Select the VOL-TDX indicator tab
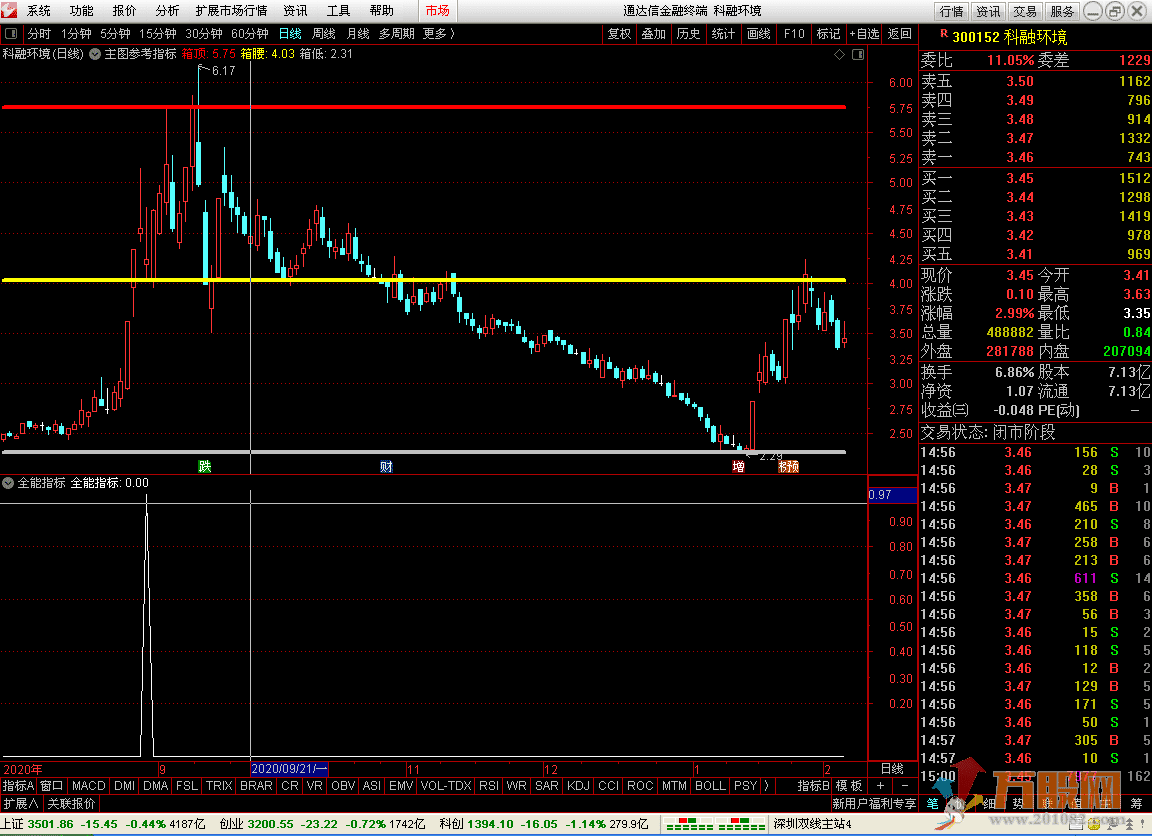Screen dimensions: 1152x836 (x=446, y=785)
